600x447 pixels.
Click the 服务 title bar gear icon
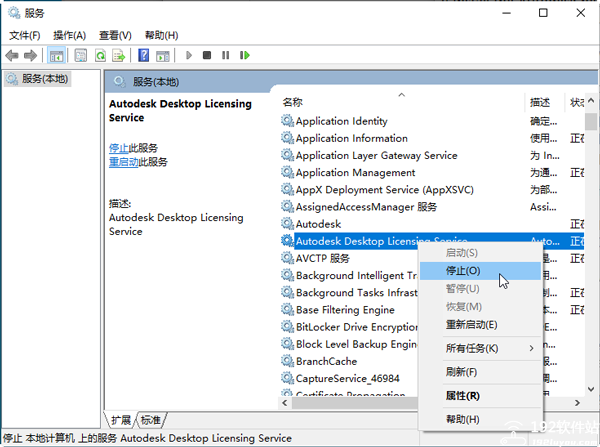click(14, 13)
